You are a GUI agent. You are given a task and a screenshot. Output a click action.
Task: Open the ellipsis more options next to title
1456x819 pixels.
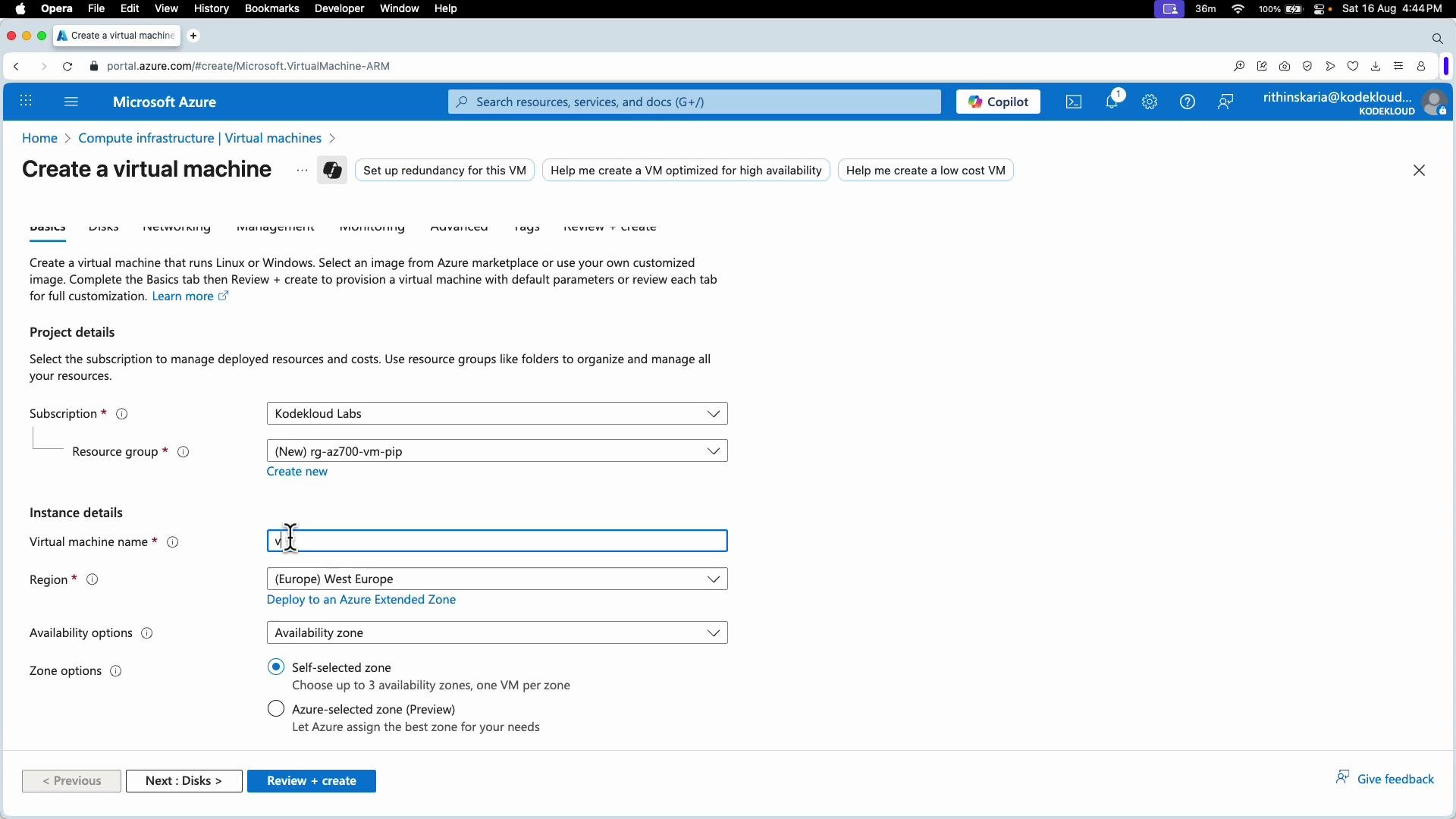[x=302, y=170]
